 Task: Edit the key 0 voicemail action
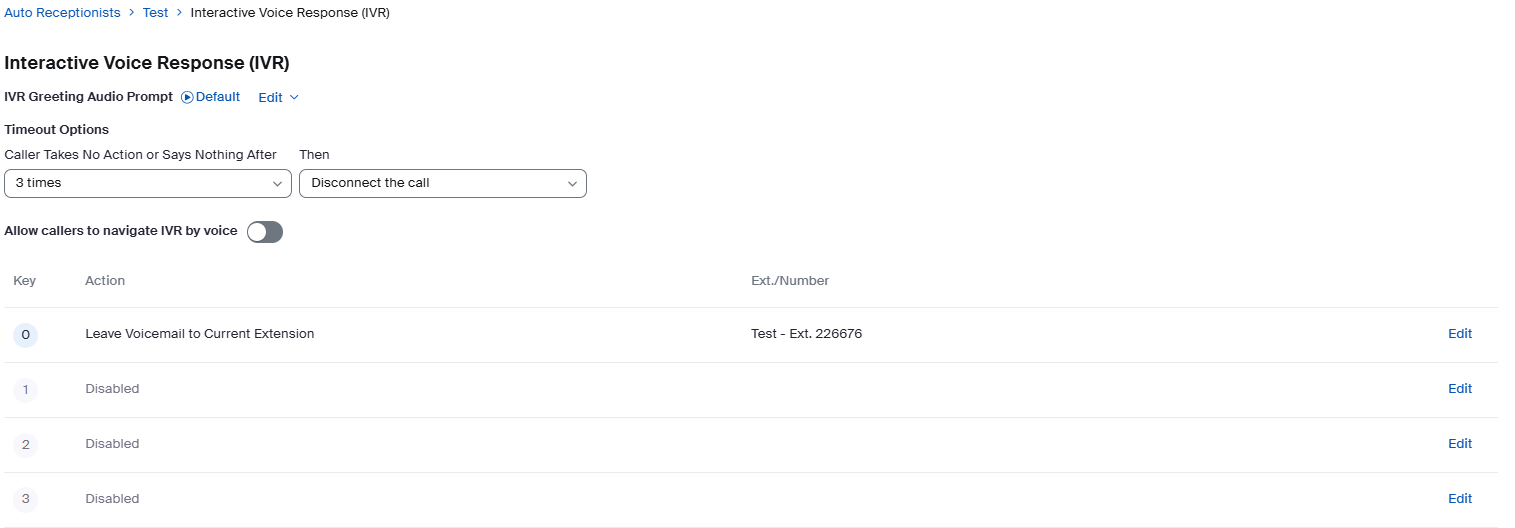(x=1460, y=334)
